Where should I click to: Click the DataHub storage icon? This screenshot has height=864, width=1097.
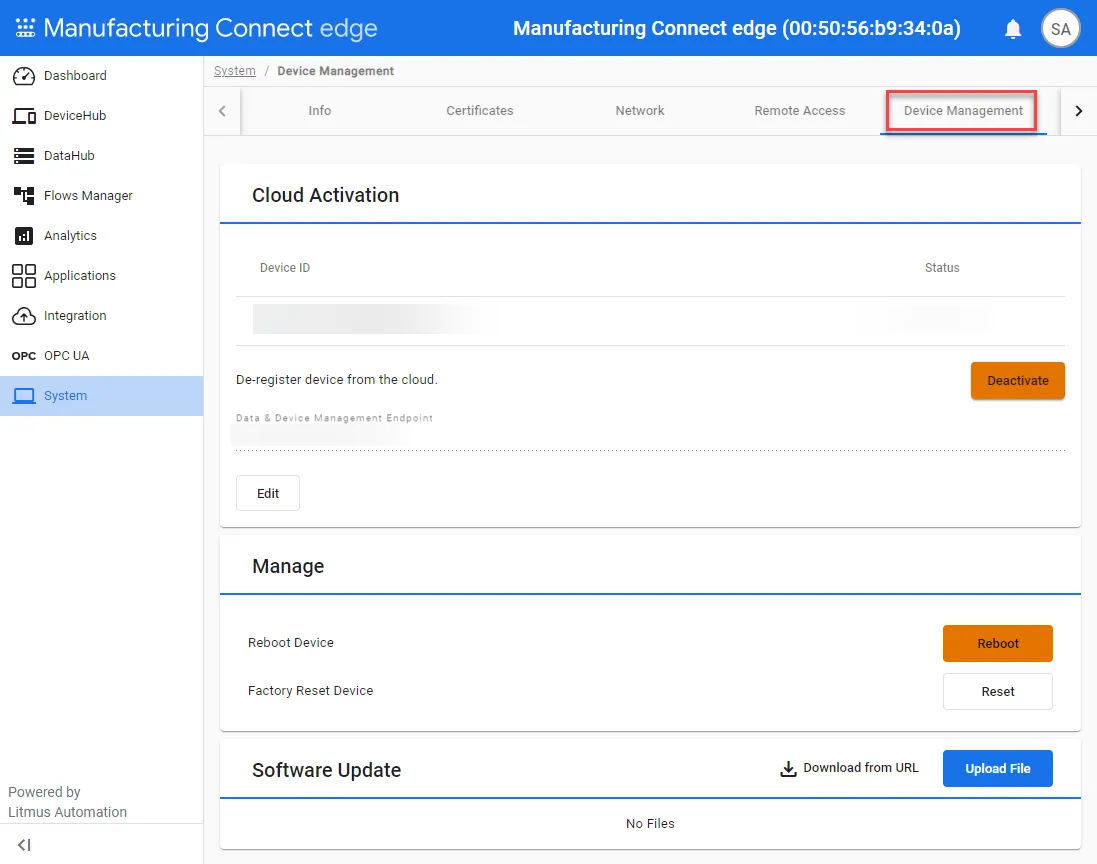(24, 155)
